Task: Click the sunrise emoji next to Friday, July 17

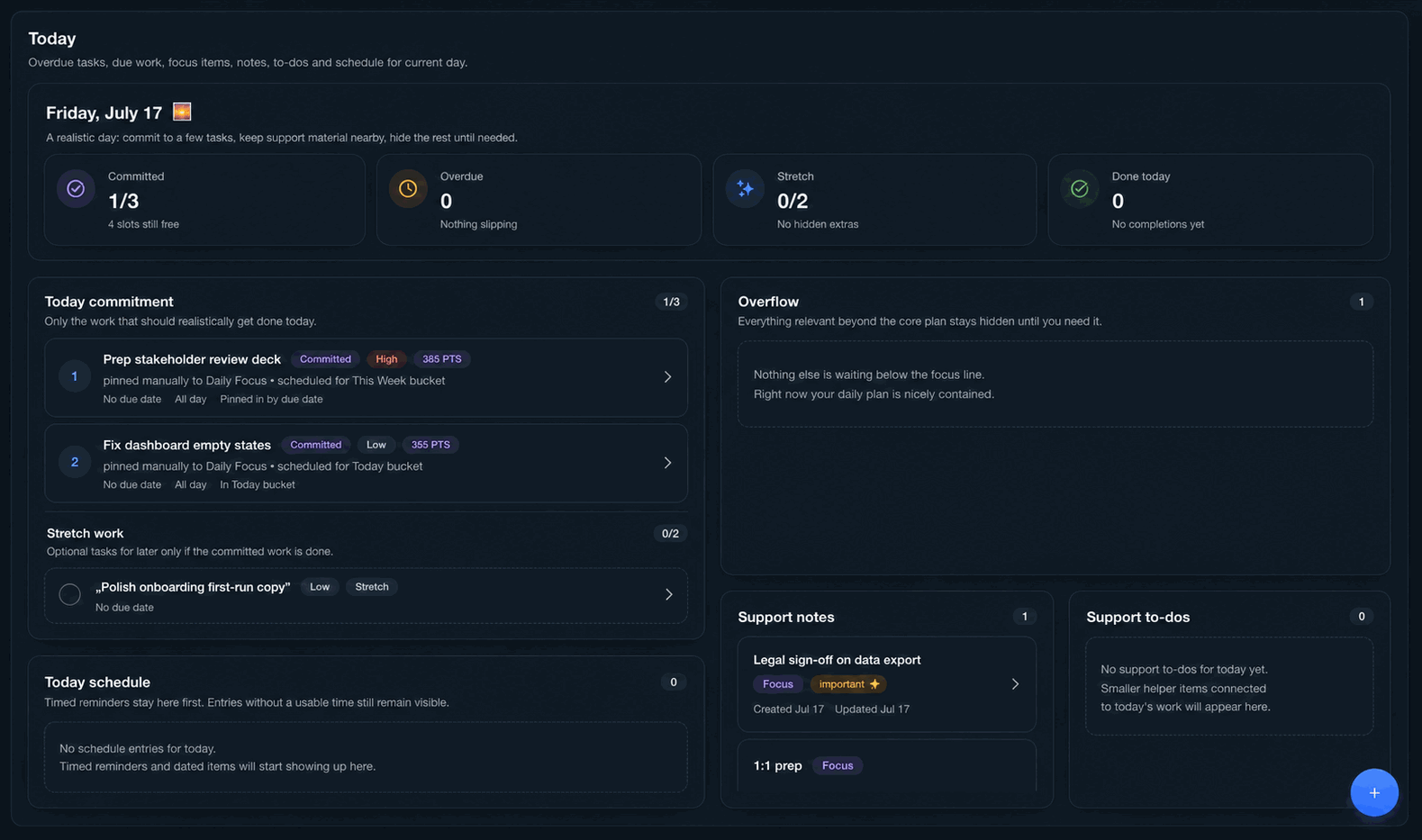Action: point(182,112)
